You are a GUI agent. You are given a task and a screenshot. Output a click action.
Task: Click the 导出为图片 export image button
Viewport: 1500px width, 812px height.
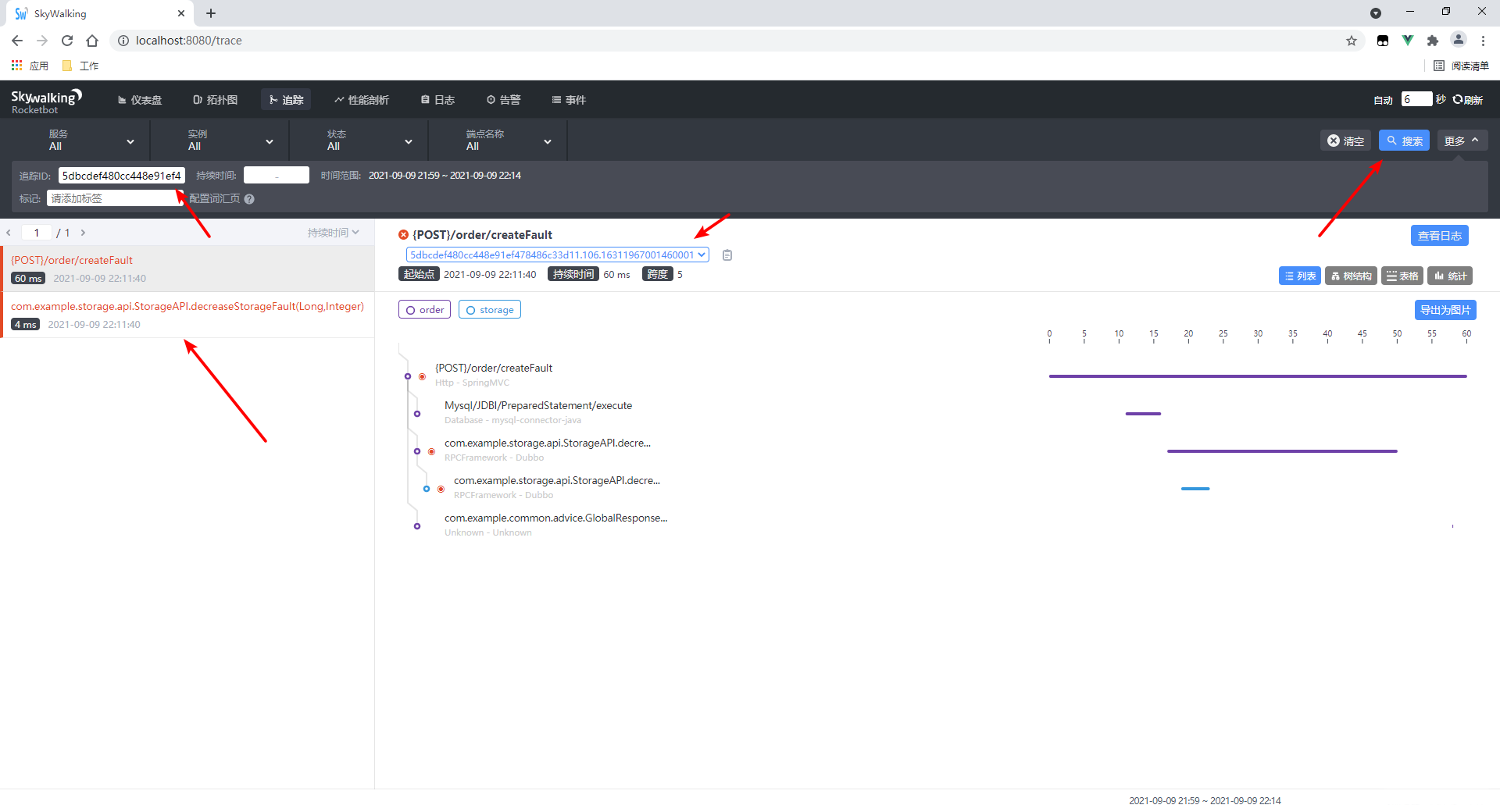pyautogui.click(x=1445, y=310)
